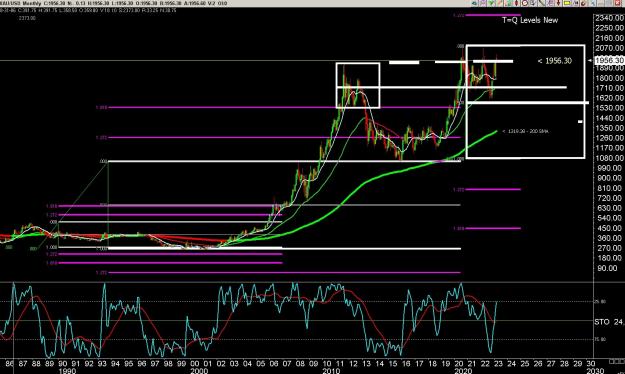Click the 1530.00 price axis label
The width and height of the screenshot is (625, 374).
609,108
